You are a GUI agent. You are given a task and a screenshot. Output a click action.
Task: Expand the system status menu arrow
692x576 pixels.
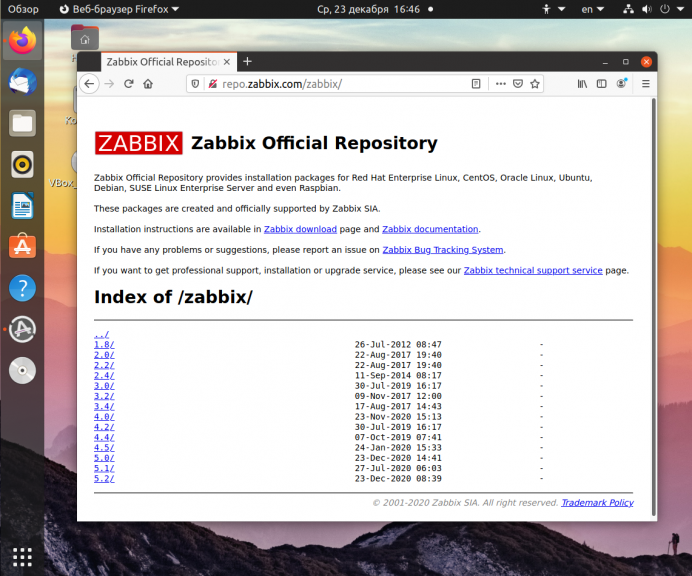(680, 9)
